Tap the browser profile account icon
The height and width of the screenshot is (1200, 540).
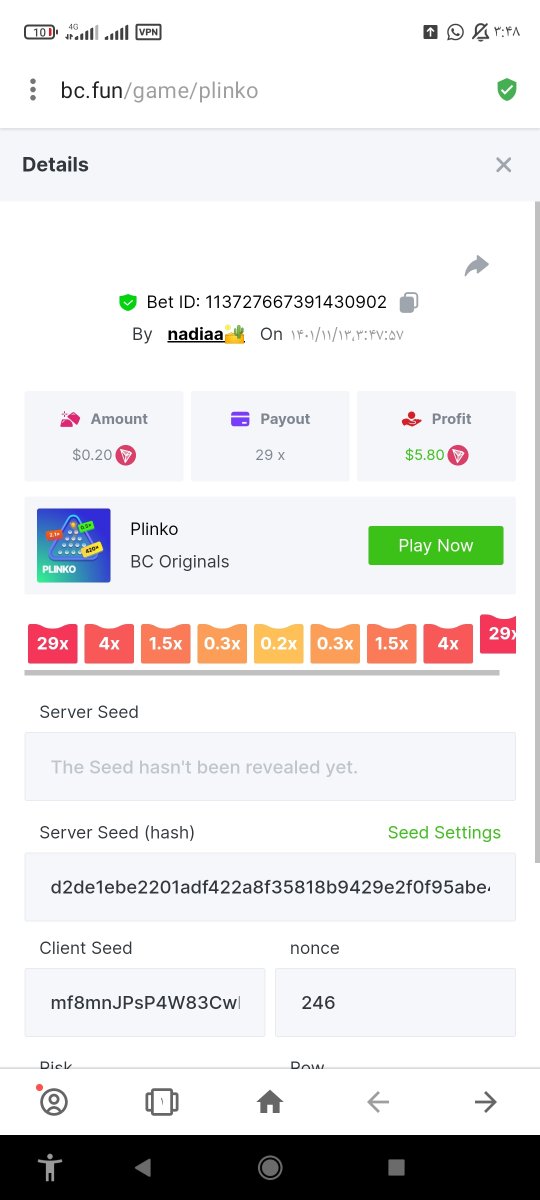(53, 1102)
